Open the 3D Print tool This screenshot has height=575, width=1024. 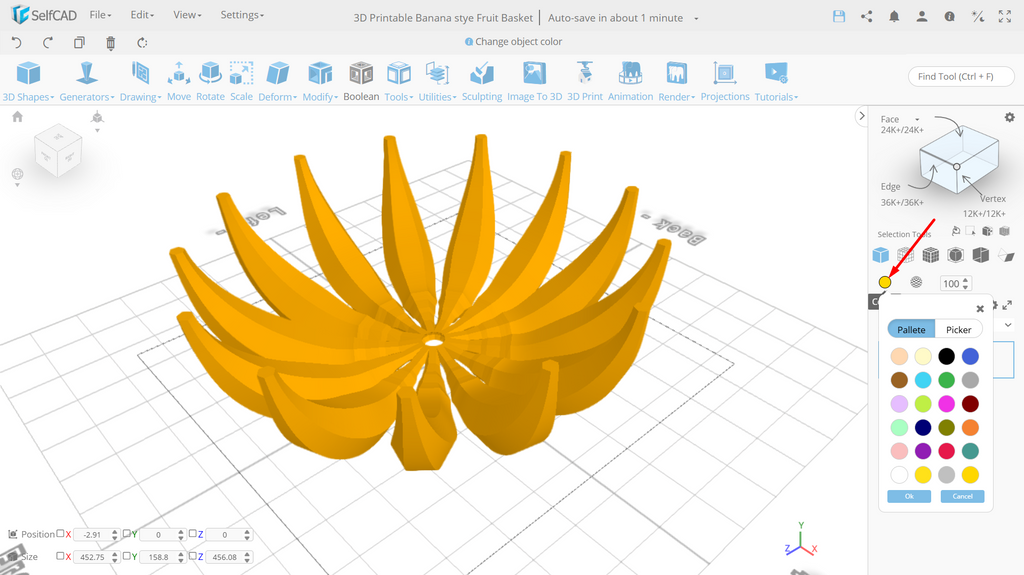584,82
